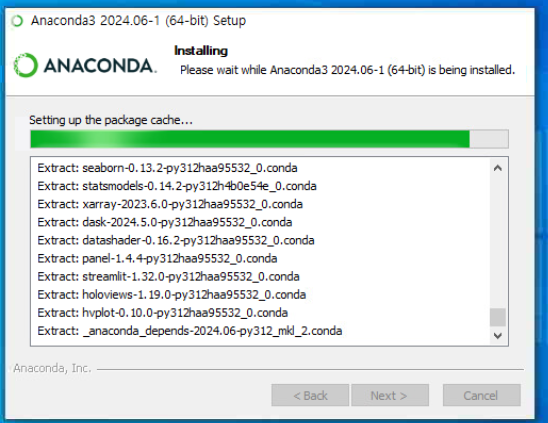This screenshot has height=423, width=548.
Task: Select the _anaconda_depends-2024.06 log line
Action: click(x=190, y=331)
